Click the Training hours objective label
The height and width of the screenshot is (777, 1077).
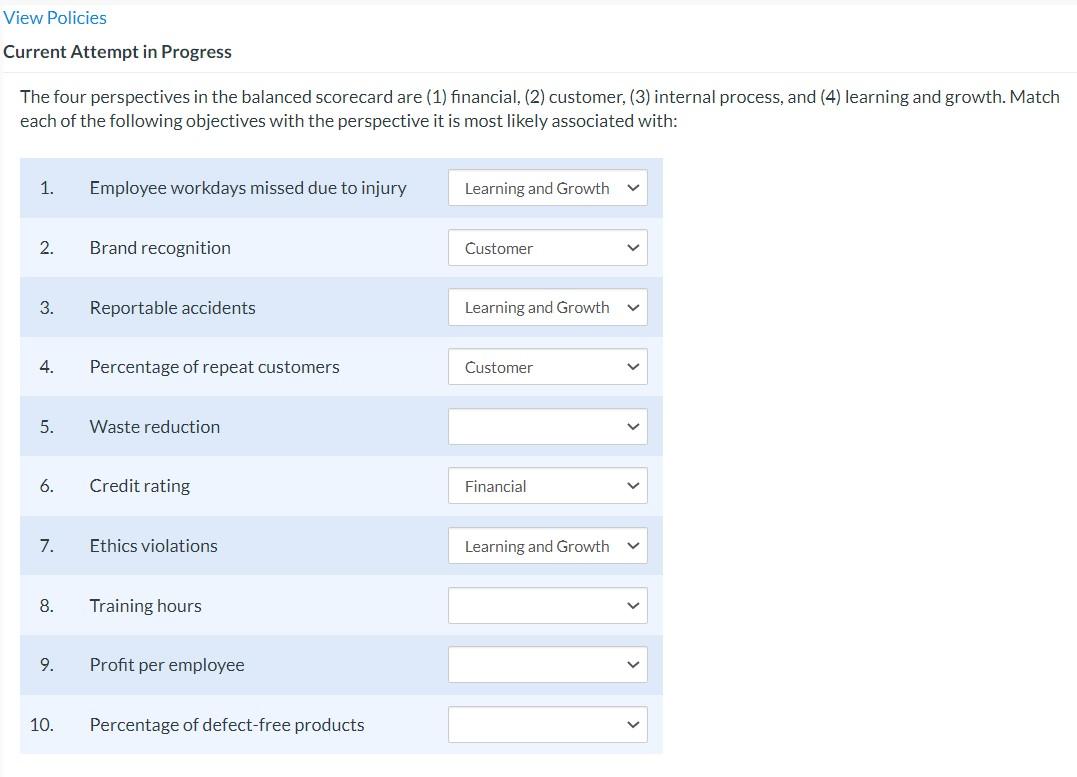point(145,605)
